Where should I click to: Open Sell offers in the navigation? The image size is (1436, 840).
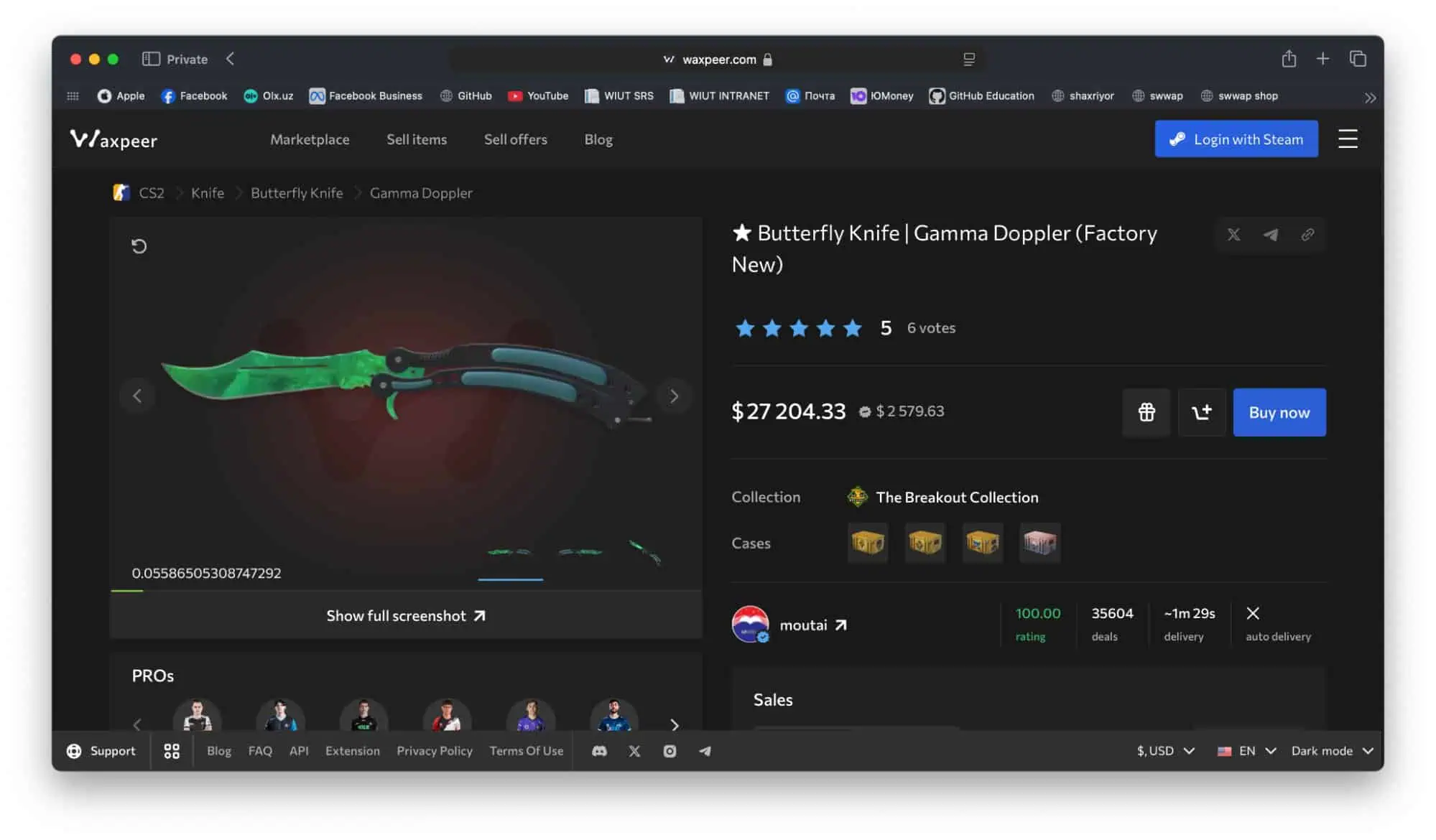515,139
